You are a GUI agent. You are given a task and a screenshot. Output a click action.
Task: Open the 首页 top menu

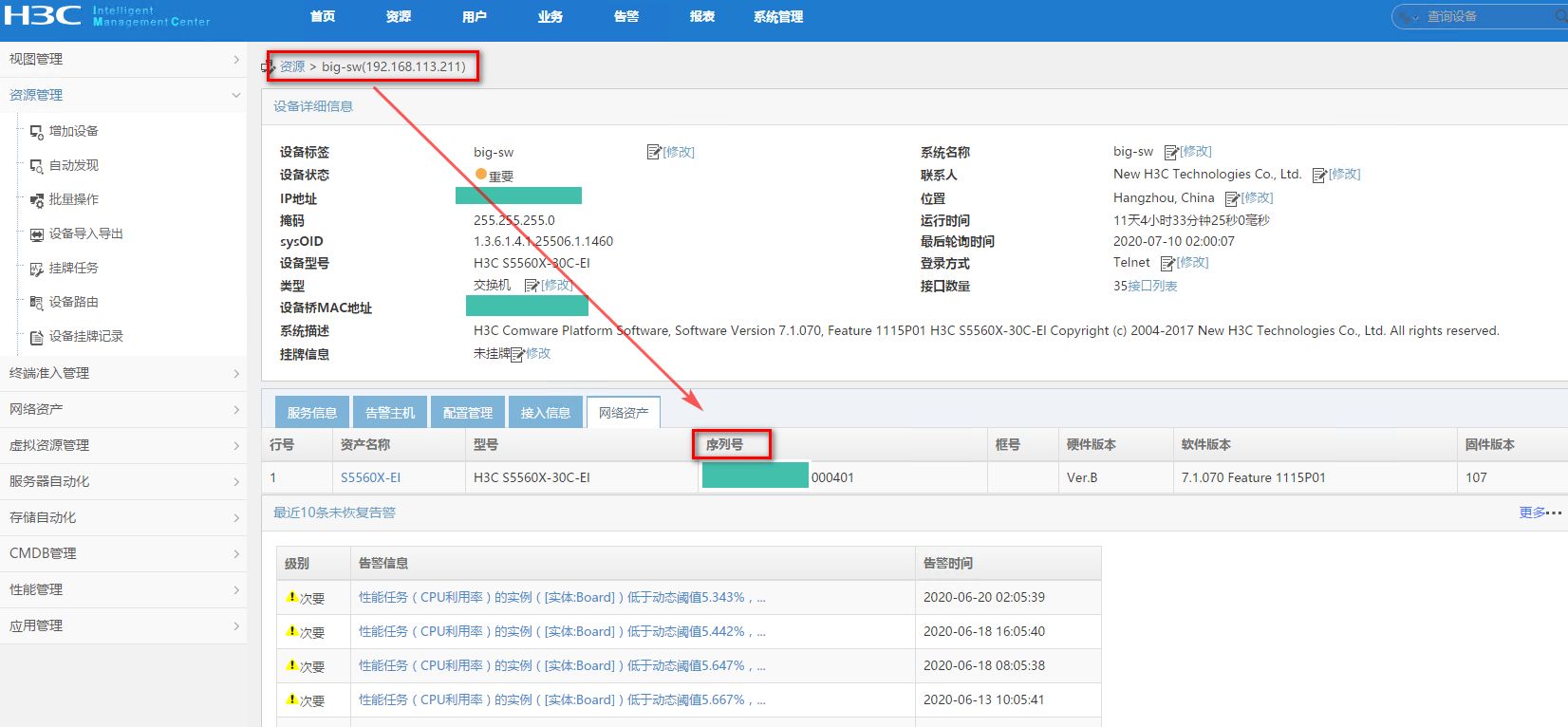(323, 17)
